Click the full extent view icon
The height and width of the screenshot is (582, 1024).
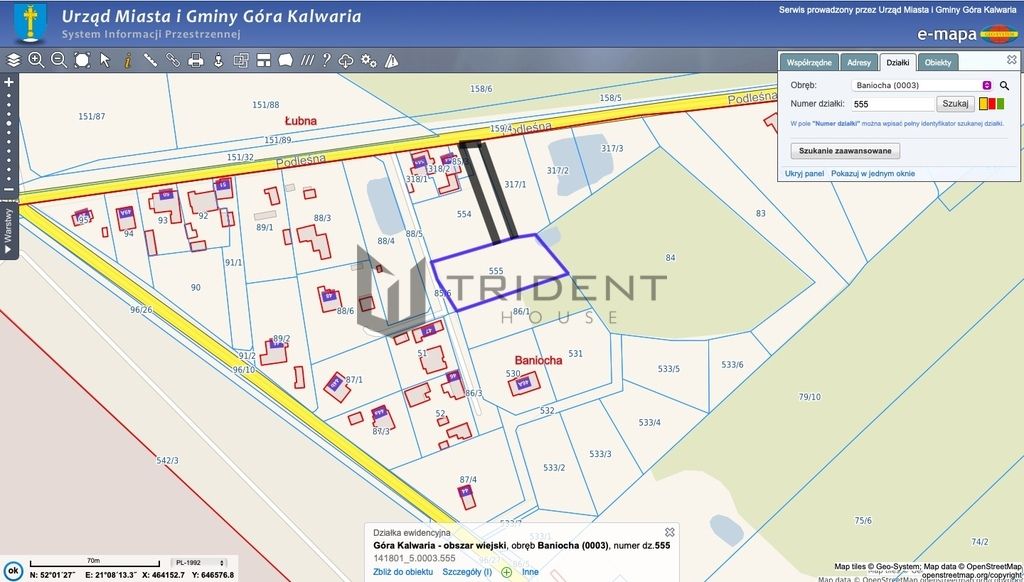pyautogui.click(x=82, y=61)
